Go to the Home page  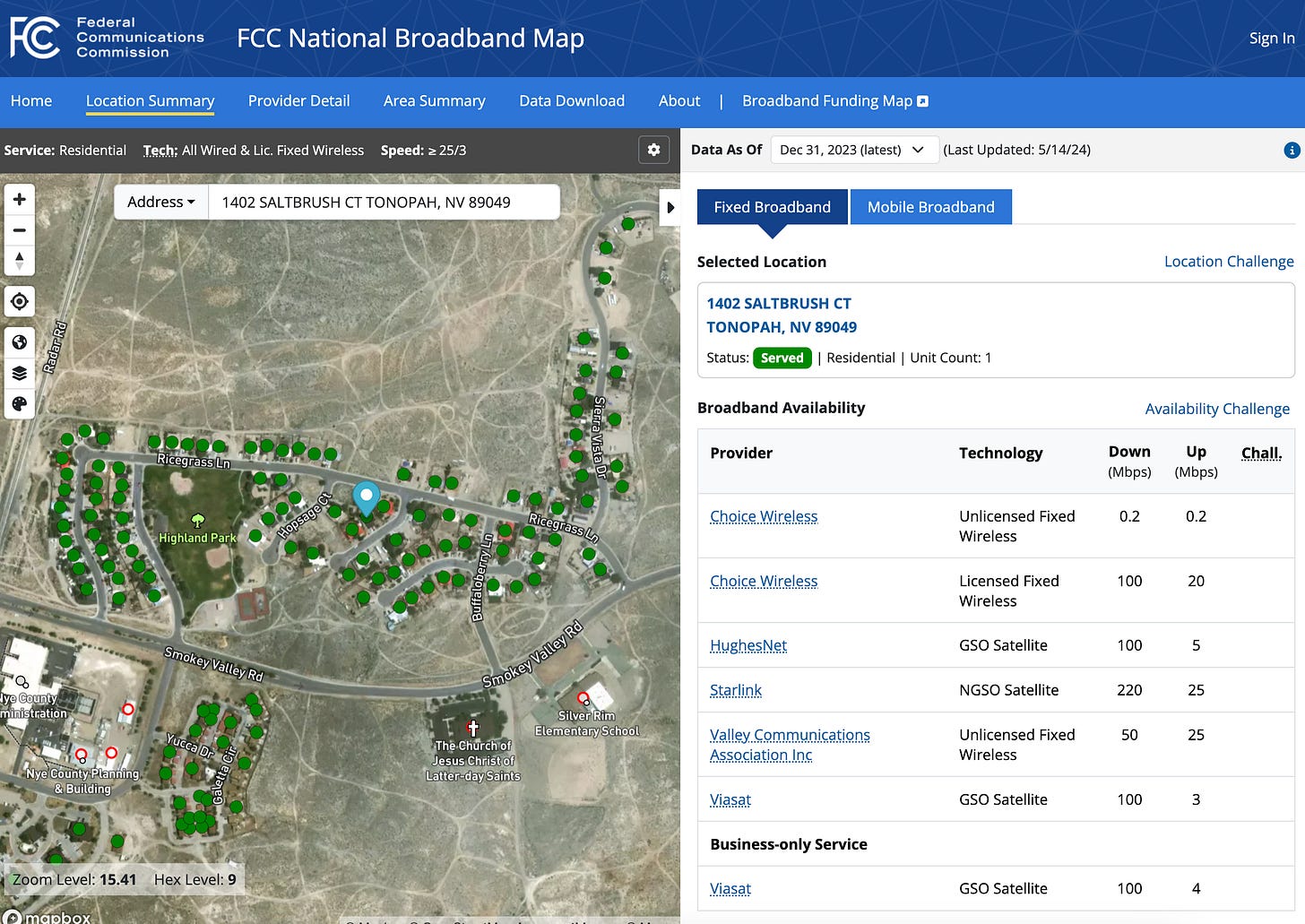pyautogui.click(x=31, y=100)
